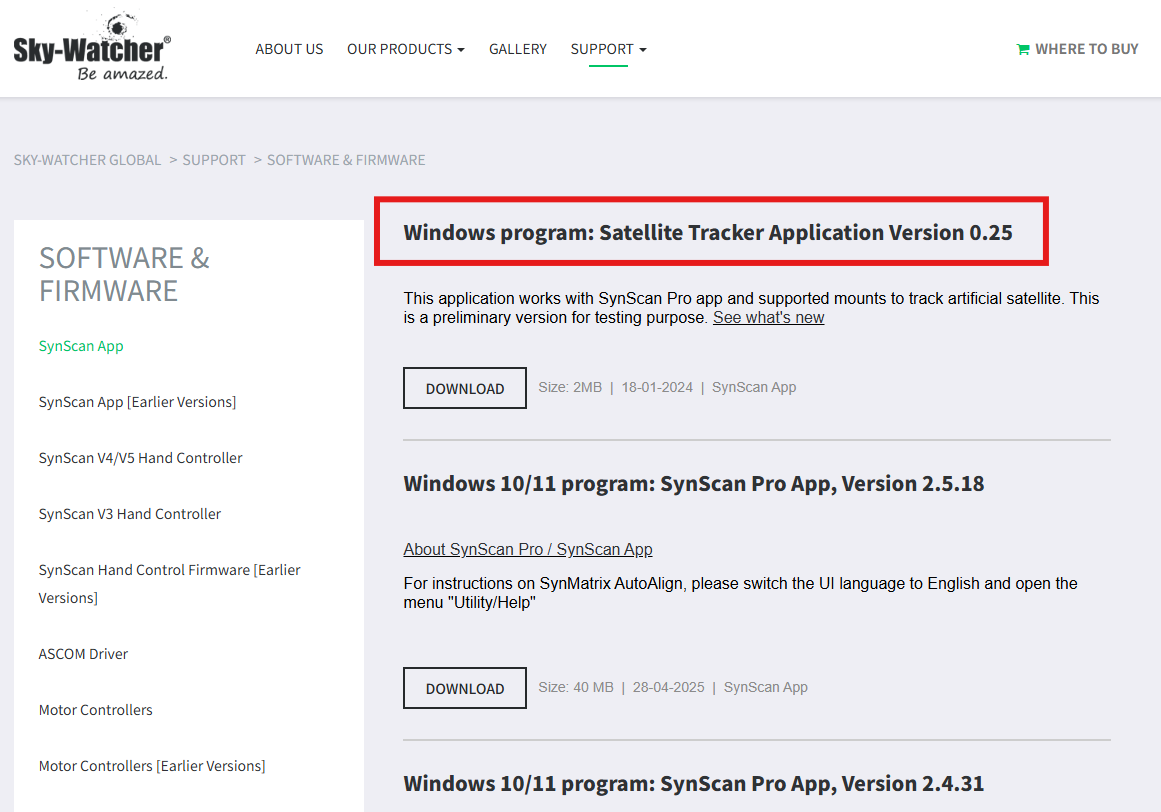
Task: Open SynScan V3 Hand Controller
Action: [x=130, y=514]
